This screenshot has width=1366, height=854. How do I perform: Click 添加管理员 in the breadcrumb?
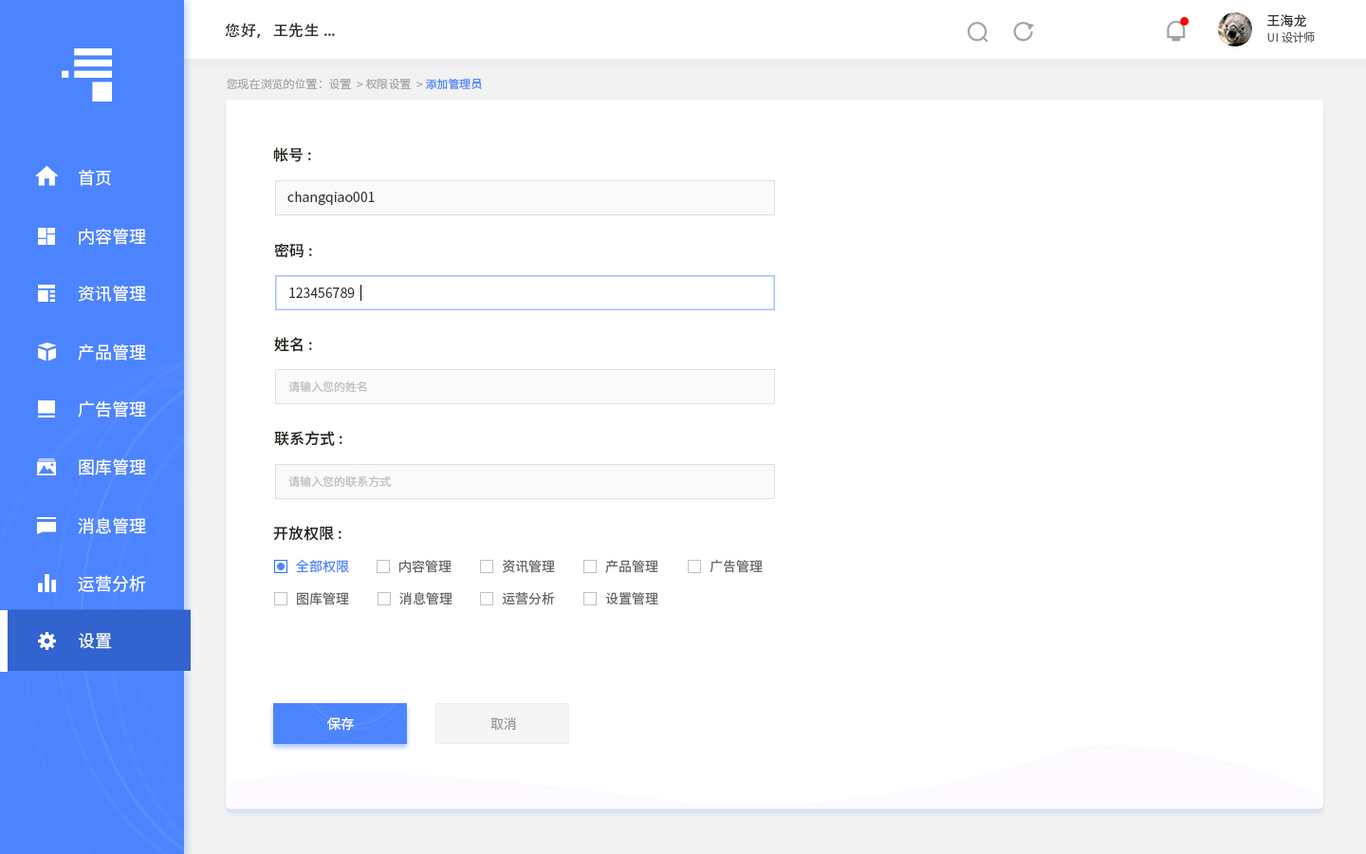tap(454, 84)
